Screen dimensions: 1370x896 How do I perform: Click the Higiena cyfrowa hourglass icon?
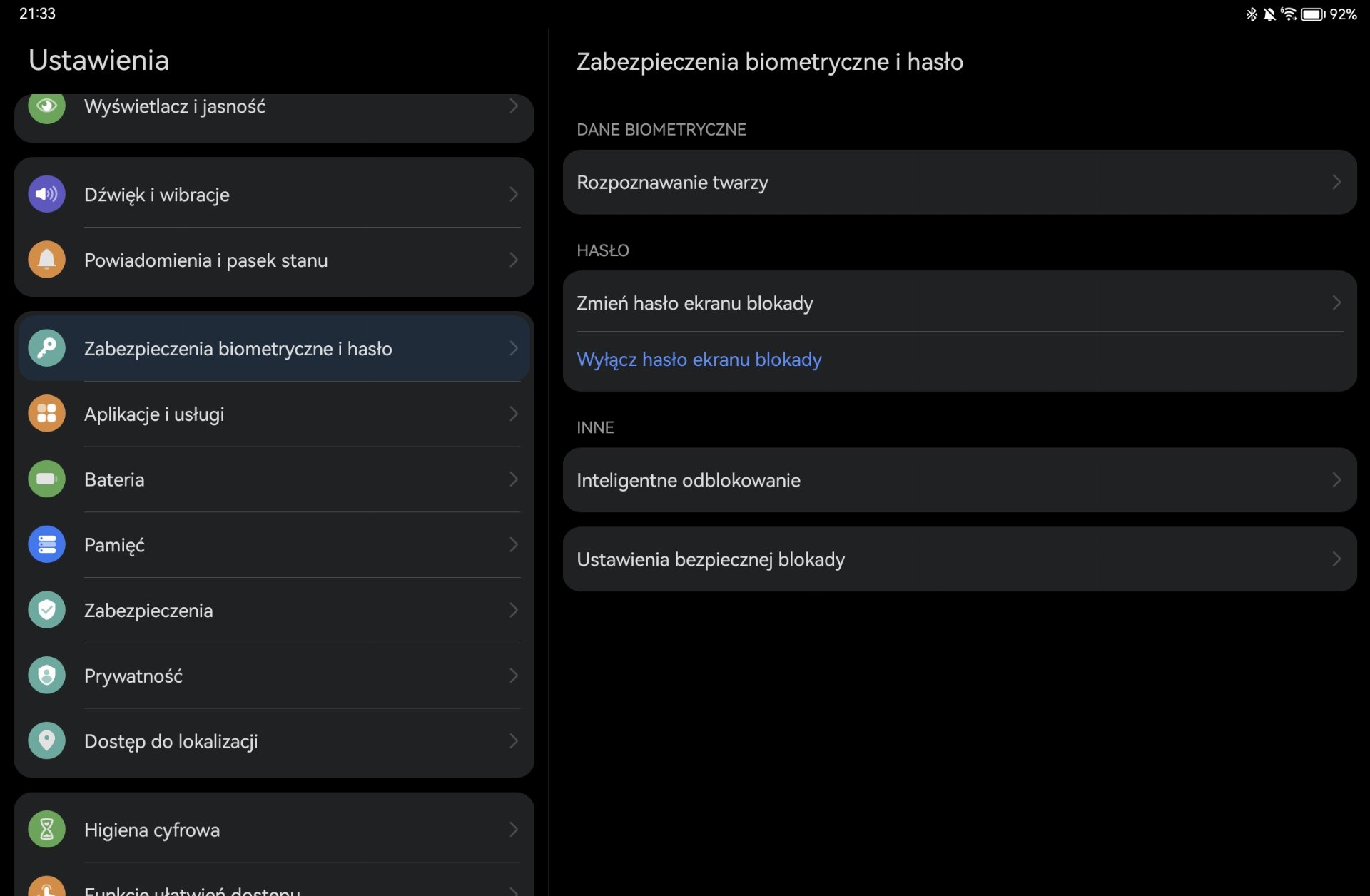[x=46, y=830]
